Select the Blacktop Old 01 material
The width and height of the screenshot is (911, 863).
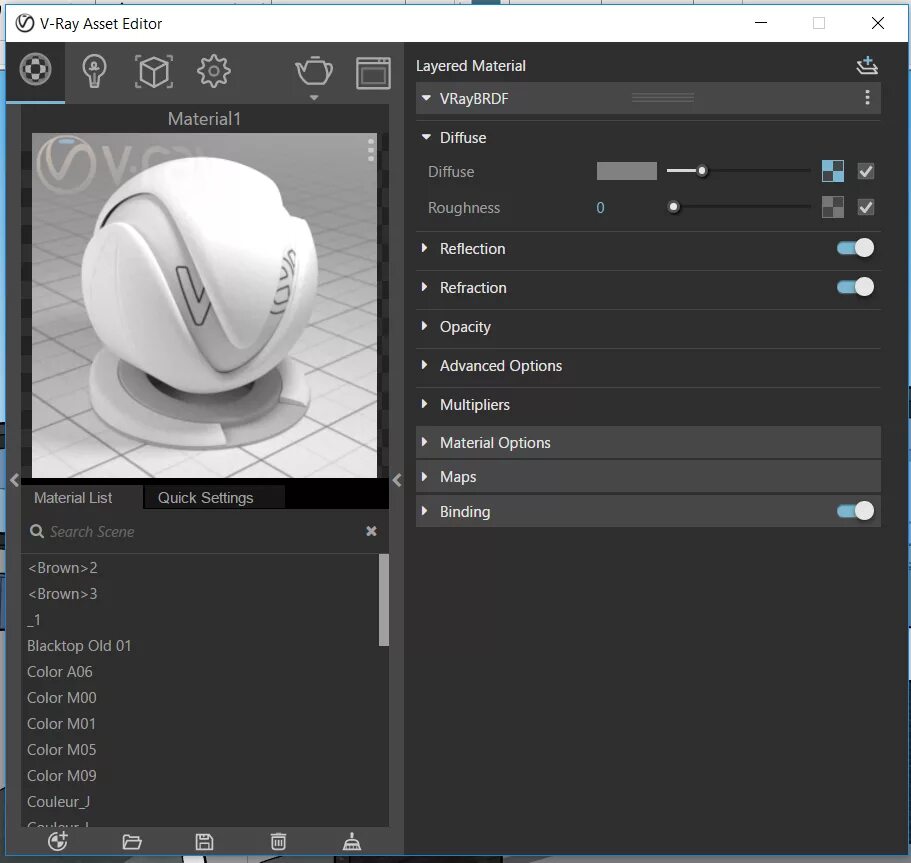click(x=79, y=645)
